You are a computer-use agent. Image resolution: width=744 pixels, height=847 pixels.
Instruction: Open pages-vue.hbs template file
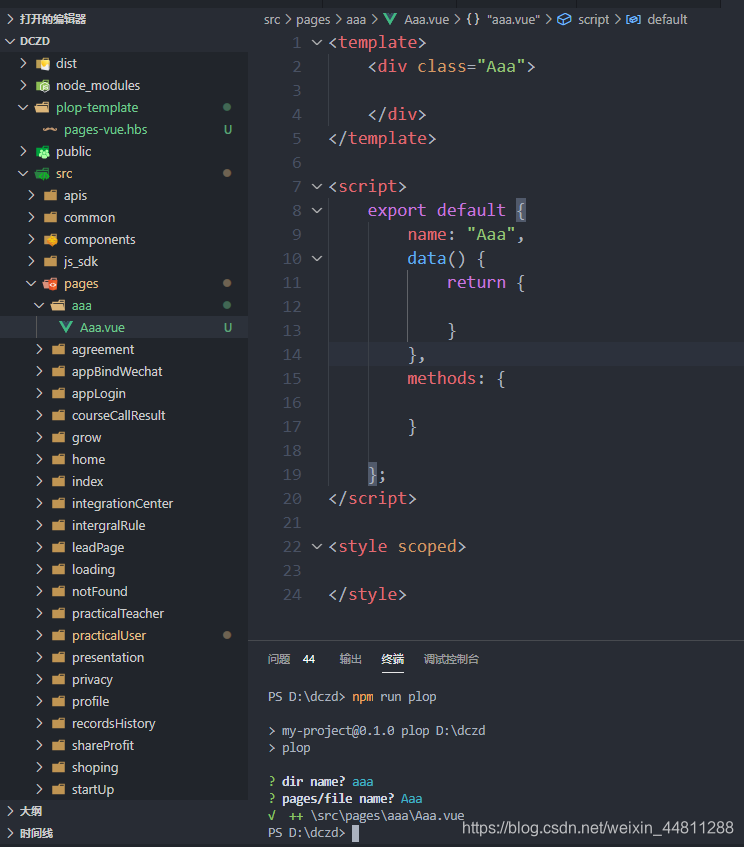124,130
